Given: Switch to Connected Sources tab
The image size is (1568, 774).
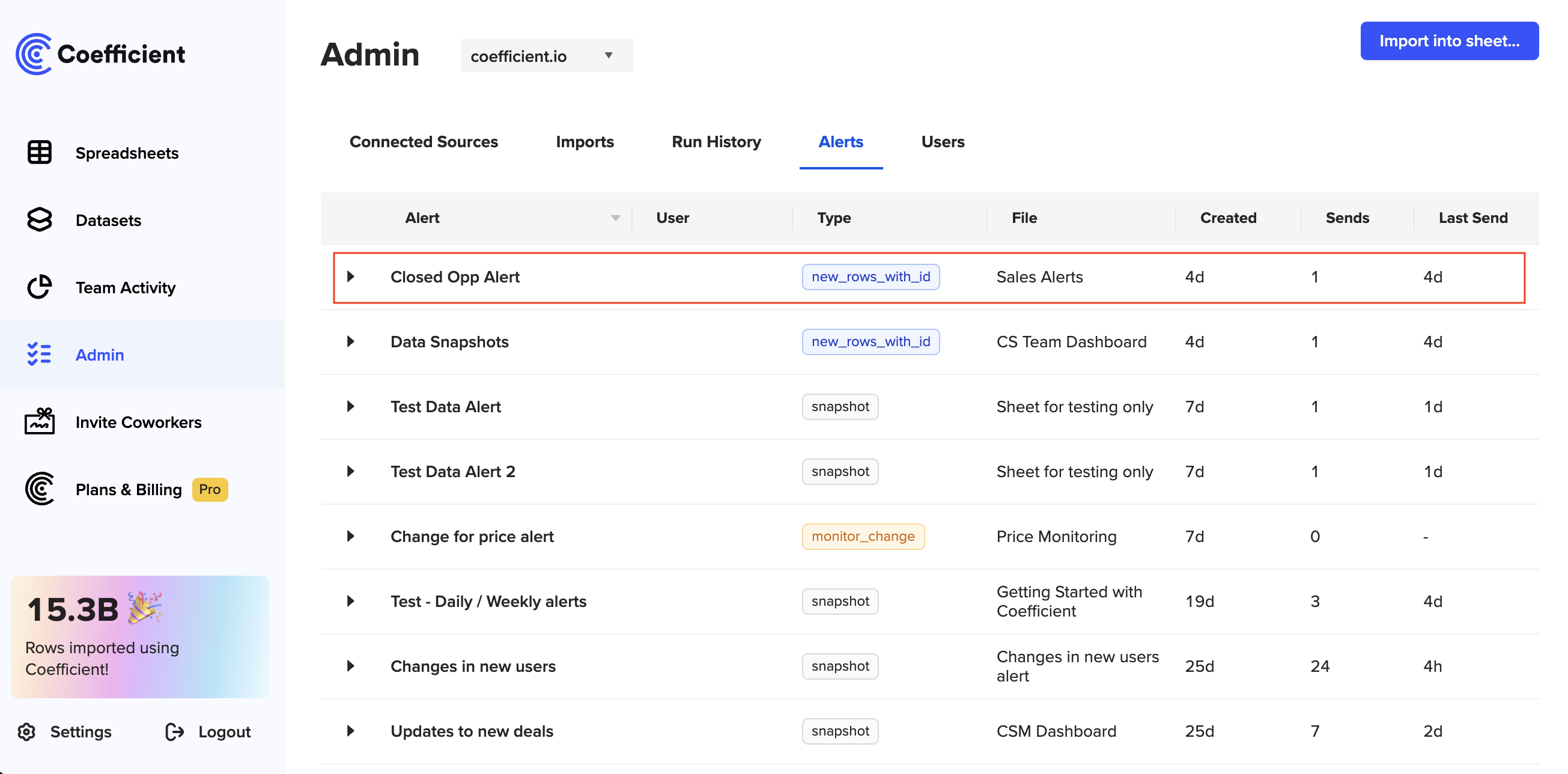Looking at the screenshot, I should 424,142.
